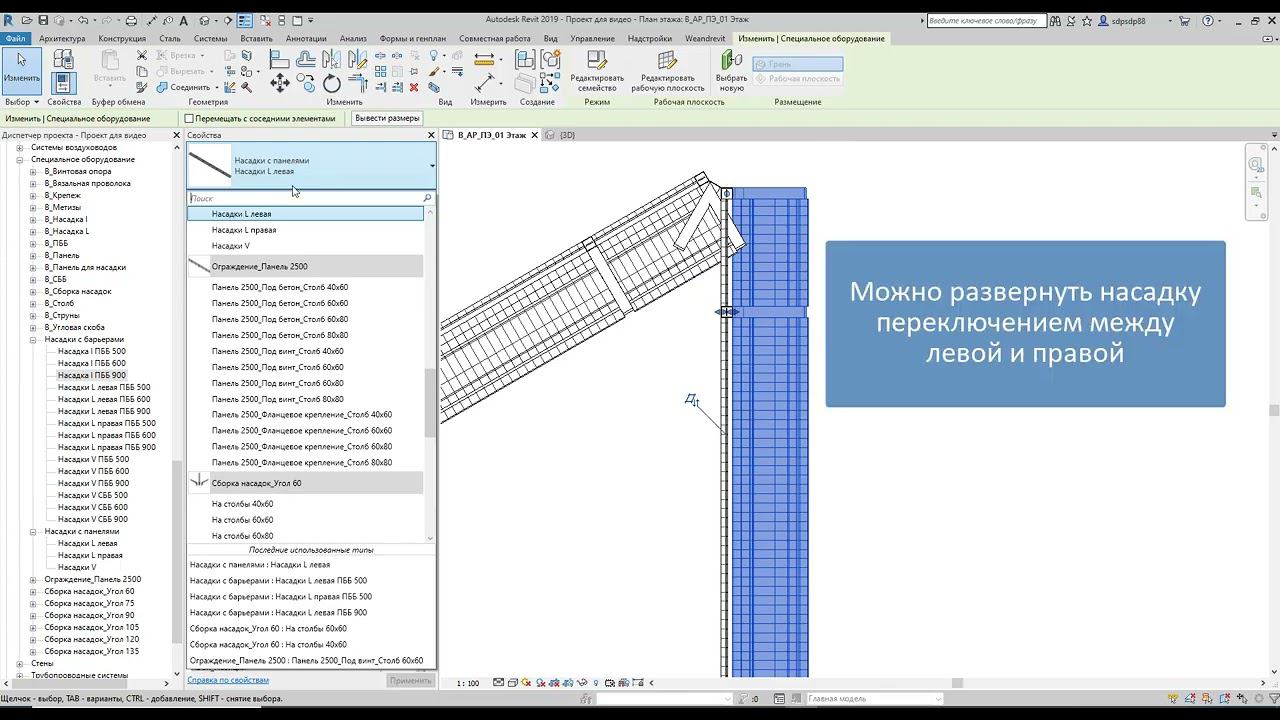Select Насадка I ПББ 900 in project browser
1280x720 pixels.
tap(92, 375)
